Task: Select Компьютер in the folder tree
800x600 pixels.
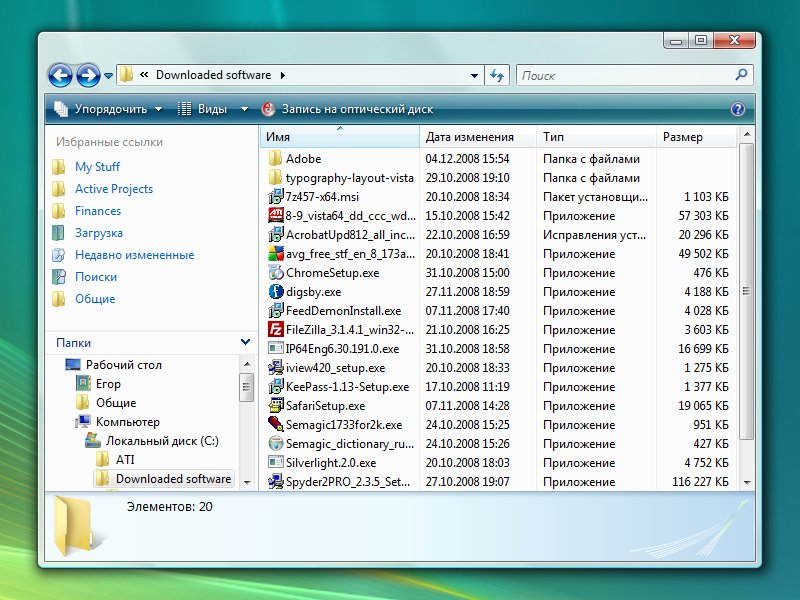Action: pyautogui.click(x=128, y=422)
